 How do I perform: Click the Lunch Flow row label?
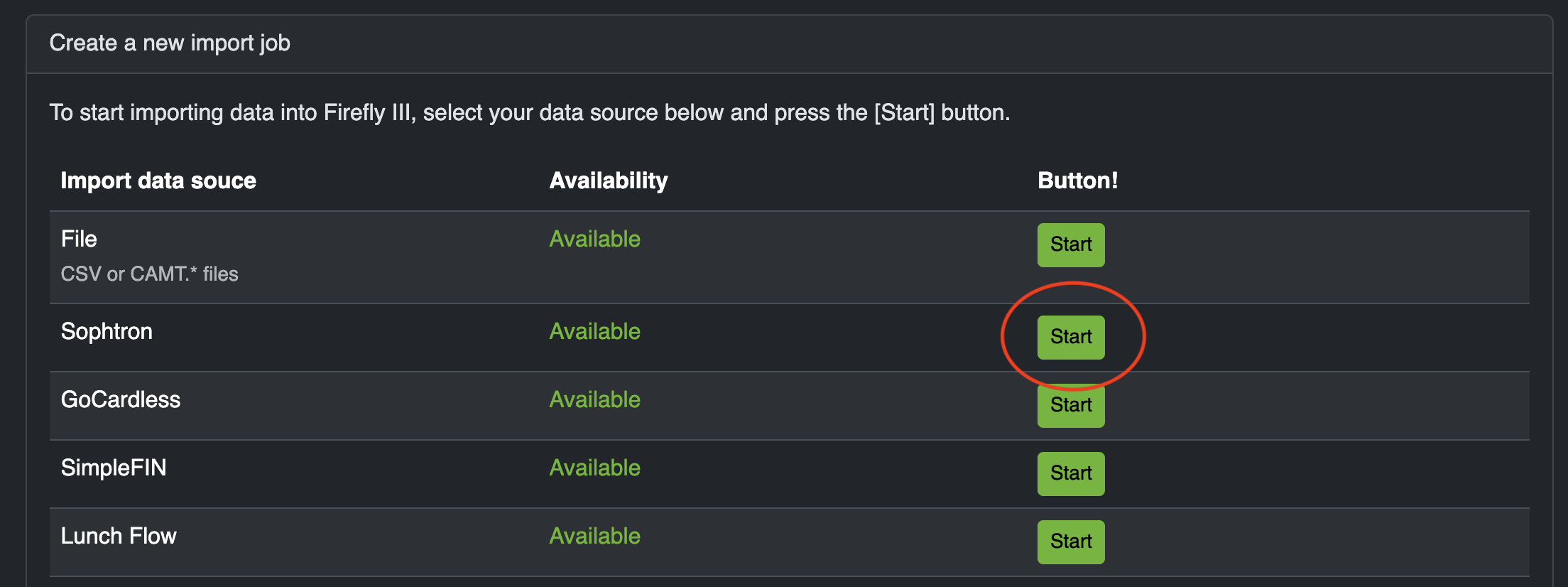(119, 535)
